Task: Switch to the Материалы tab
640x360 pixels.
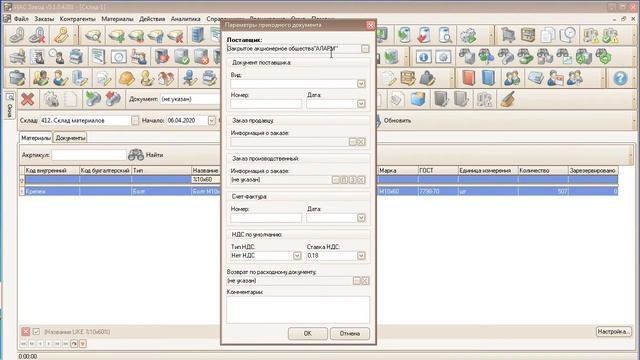Action: coord(36,138)
